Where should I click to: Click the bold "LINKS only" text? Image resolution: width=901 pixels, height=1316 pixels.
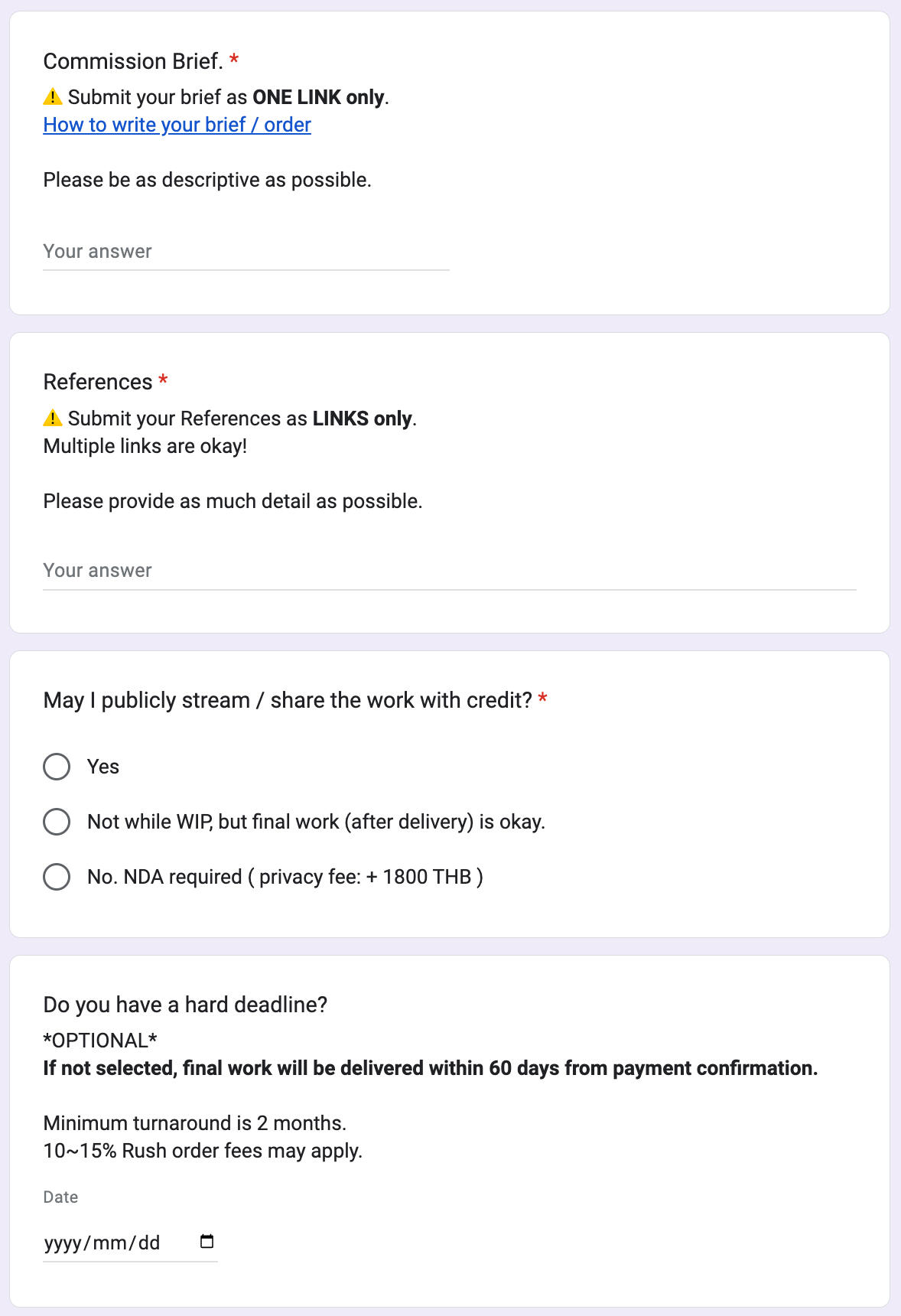click(362, 419)
